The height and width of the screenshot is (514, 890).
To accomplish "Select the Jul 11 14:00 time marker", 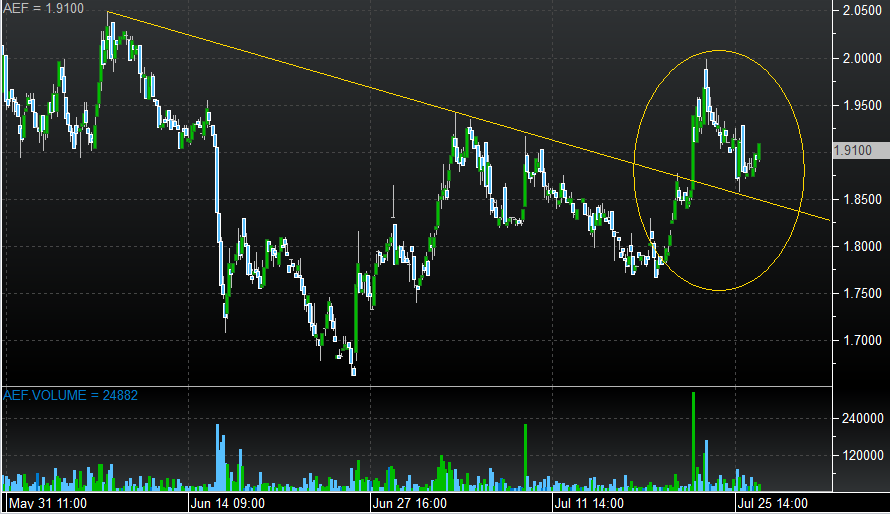I will pyautogui.click(x=593, y=503).
